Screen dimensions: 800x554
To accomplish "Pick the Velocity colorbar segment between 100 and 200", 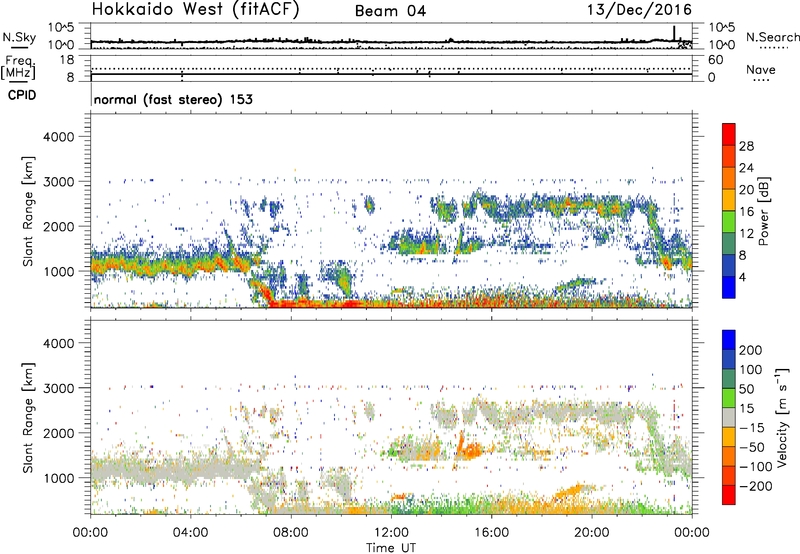I will pos(729,359).
